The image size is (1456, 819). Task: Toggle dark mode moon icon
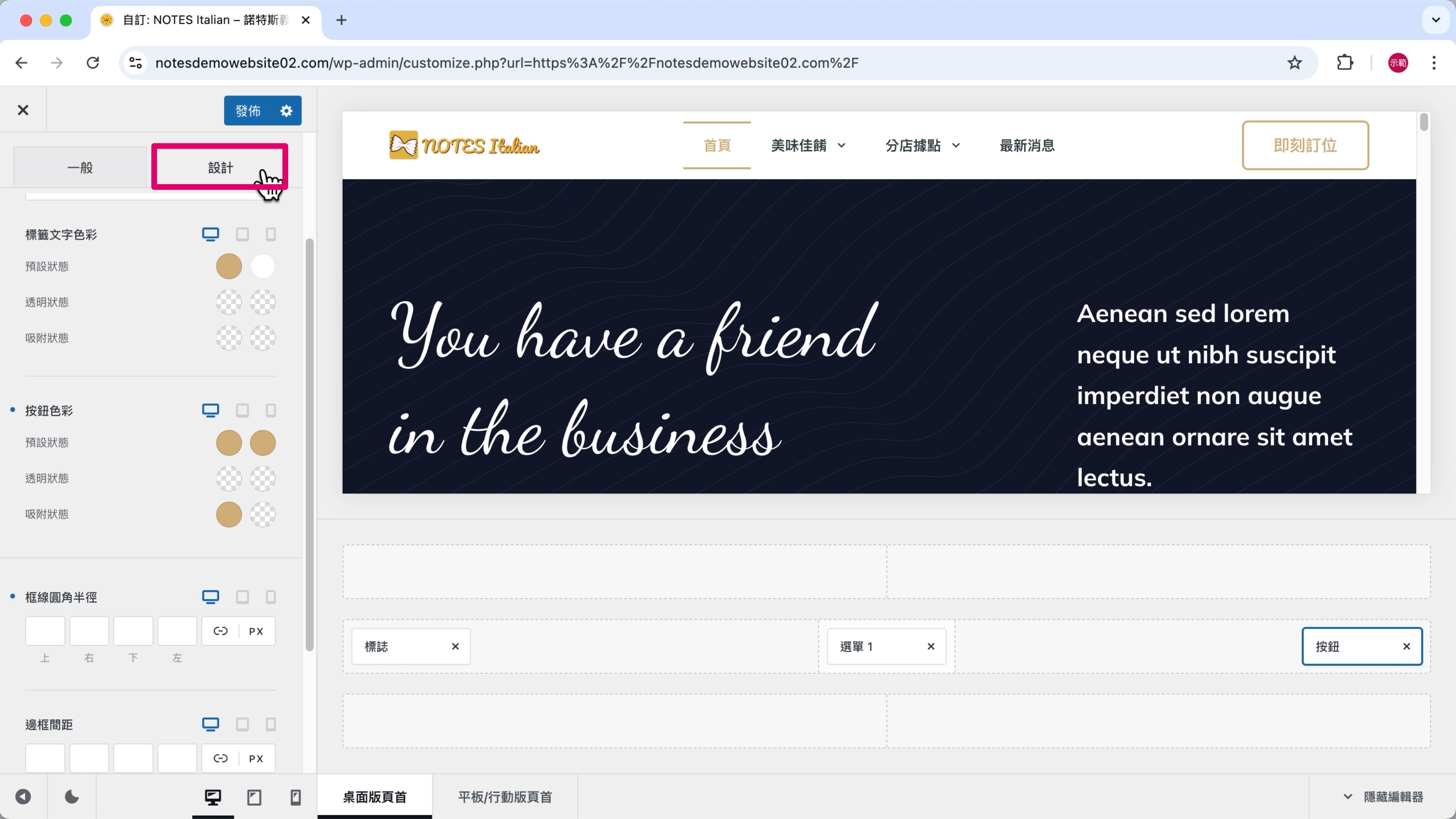[72, 797]
